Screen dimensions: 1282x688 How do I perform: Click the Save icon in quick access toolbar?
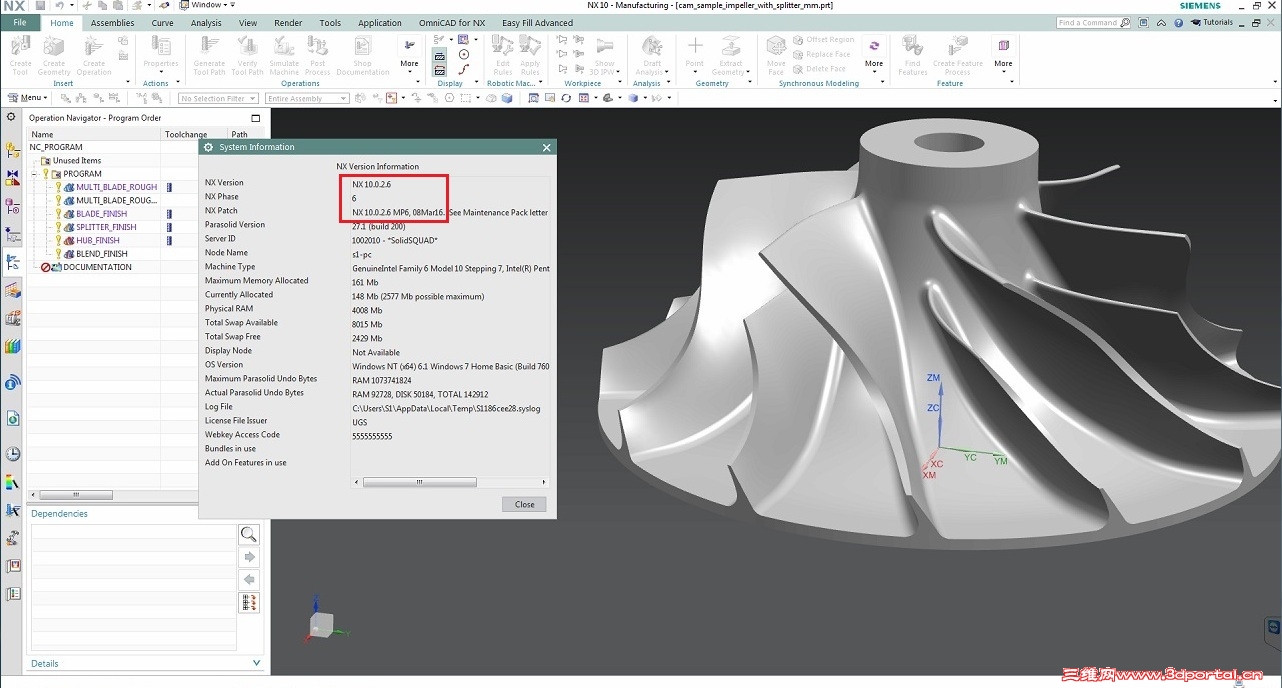[40, 6]
